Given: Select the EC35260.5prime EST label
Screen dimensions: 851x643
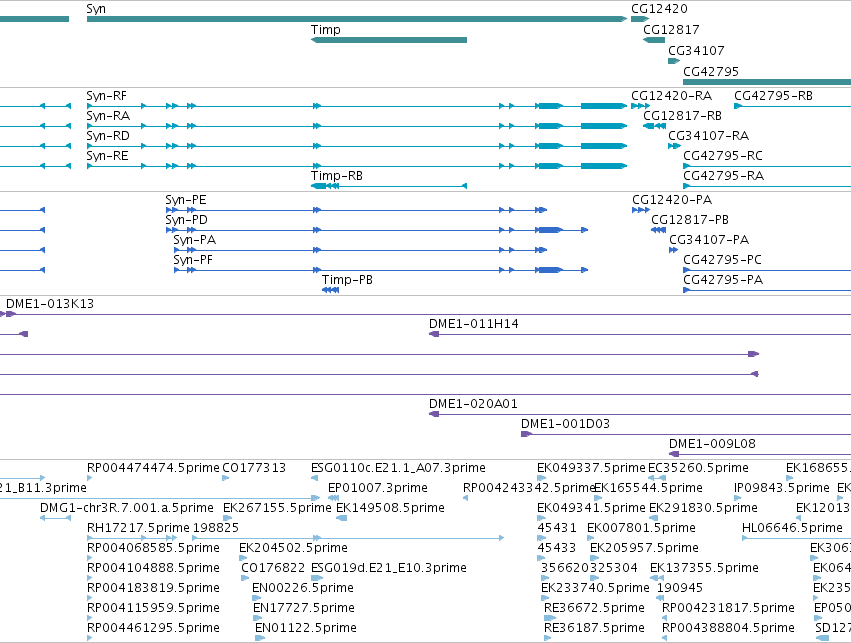Looking at the screenshot, I should [x=698, y=468].
